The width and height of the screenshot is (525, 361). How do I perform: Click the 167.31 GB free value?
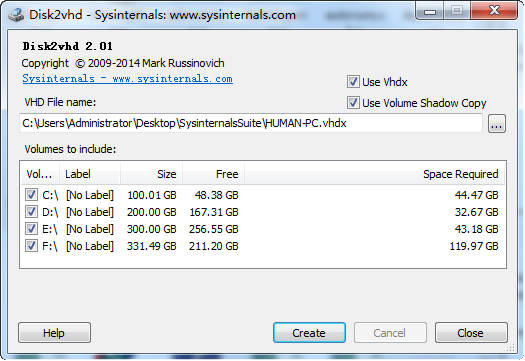click(214, 212)
